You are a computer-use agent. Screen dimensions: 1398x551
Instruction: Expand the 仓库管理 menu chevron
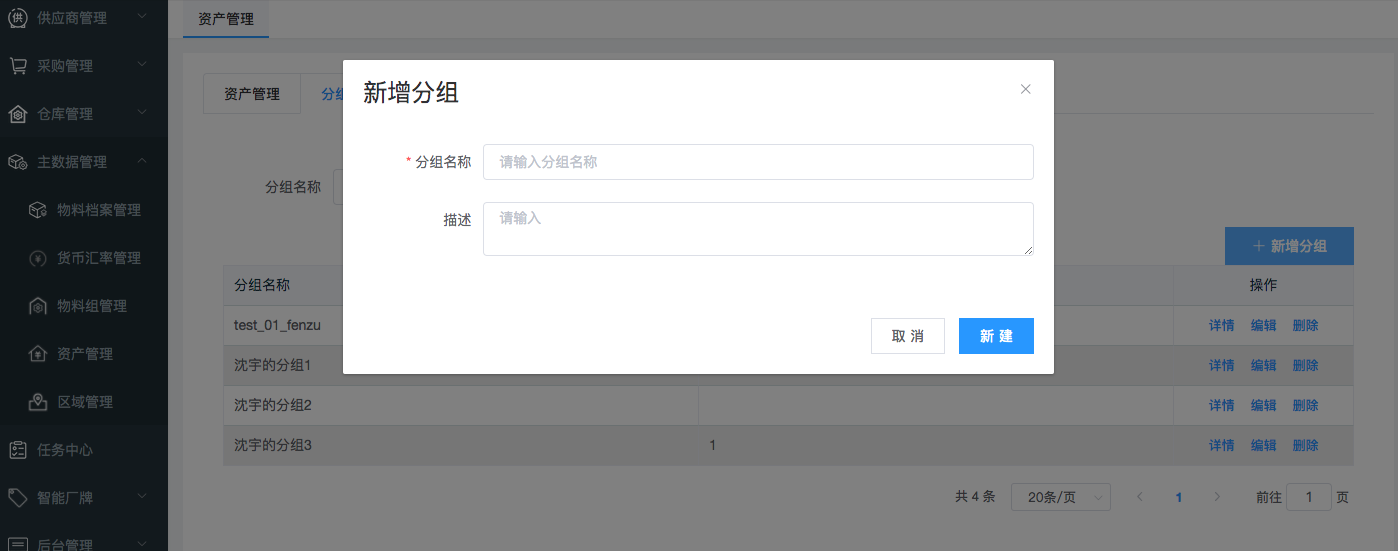coord(142,113)
